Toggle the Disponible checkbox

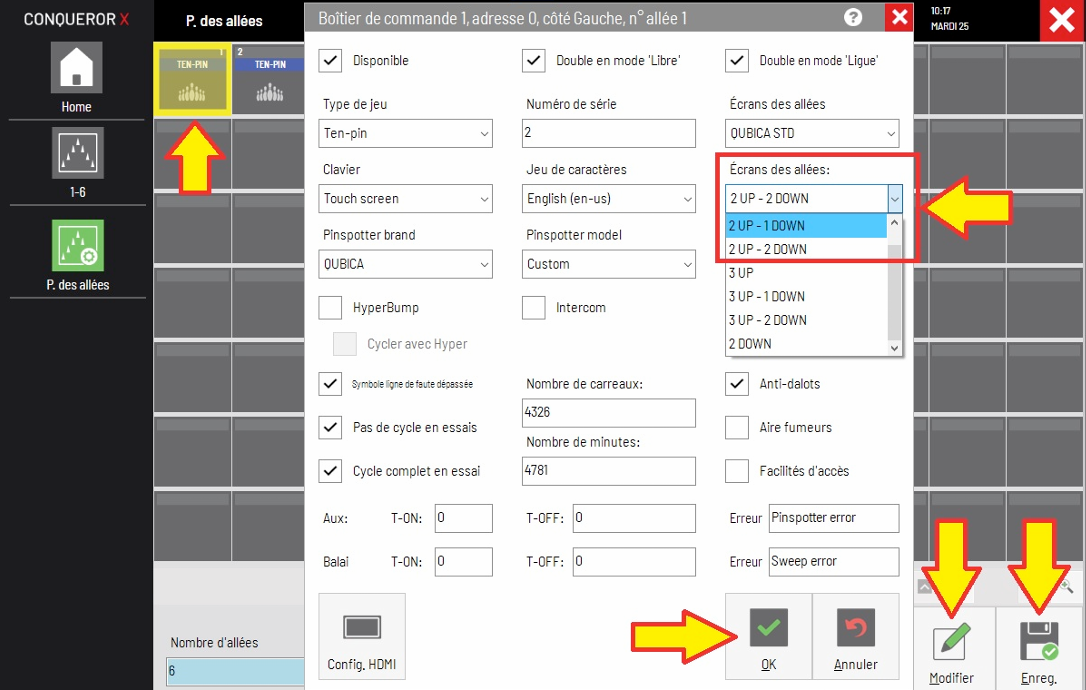click(330, 60)
